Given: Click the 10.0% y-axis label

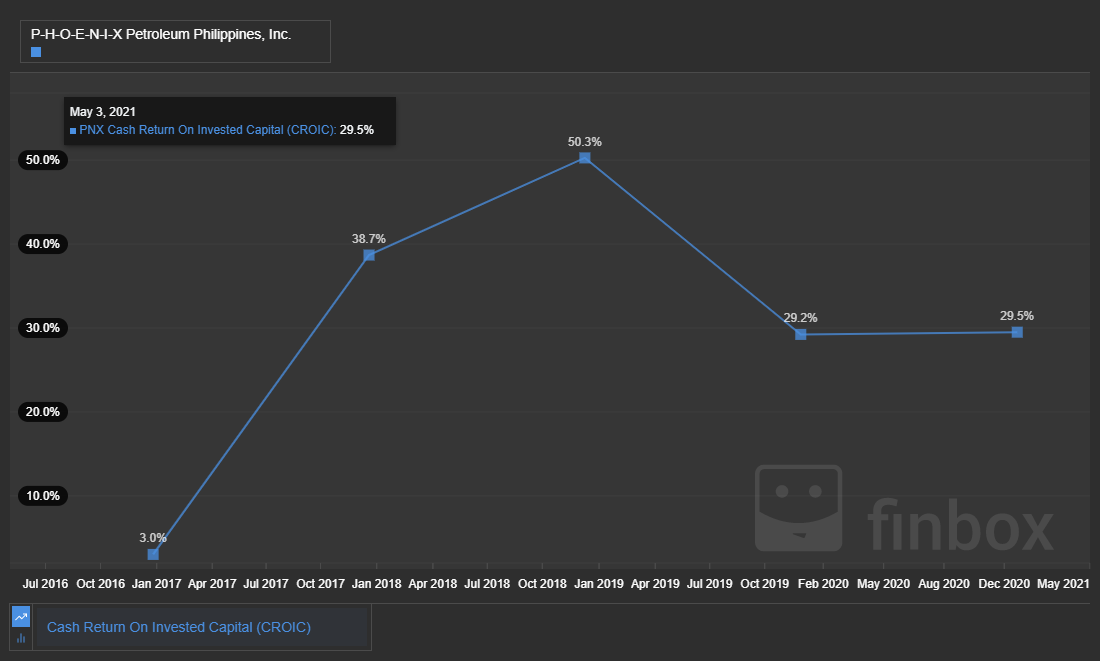Looking at the screenshot, I should point(43,496).
